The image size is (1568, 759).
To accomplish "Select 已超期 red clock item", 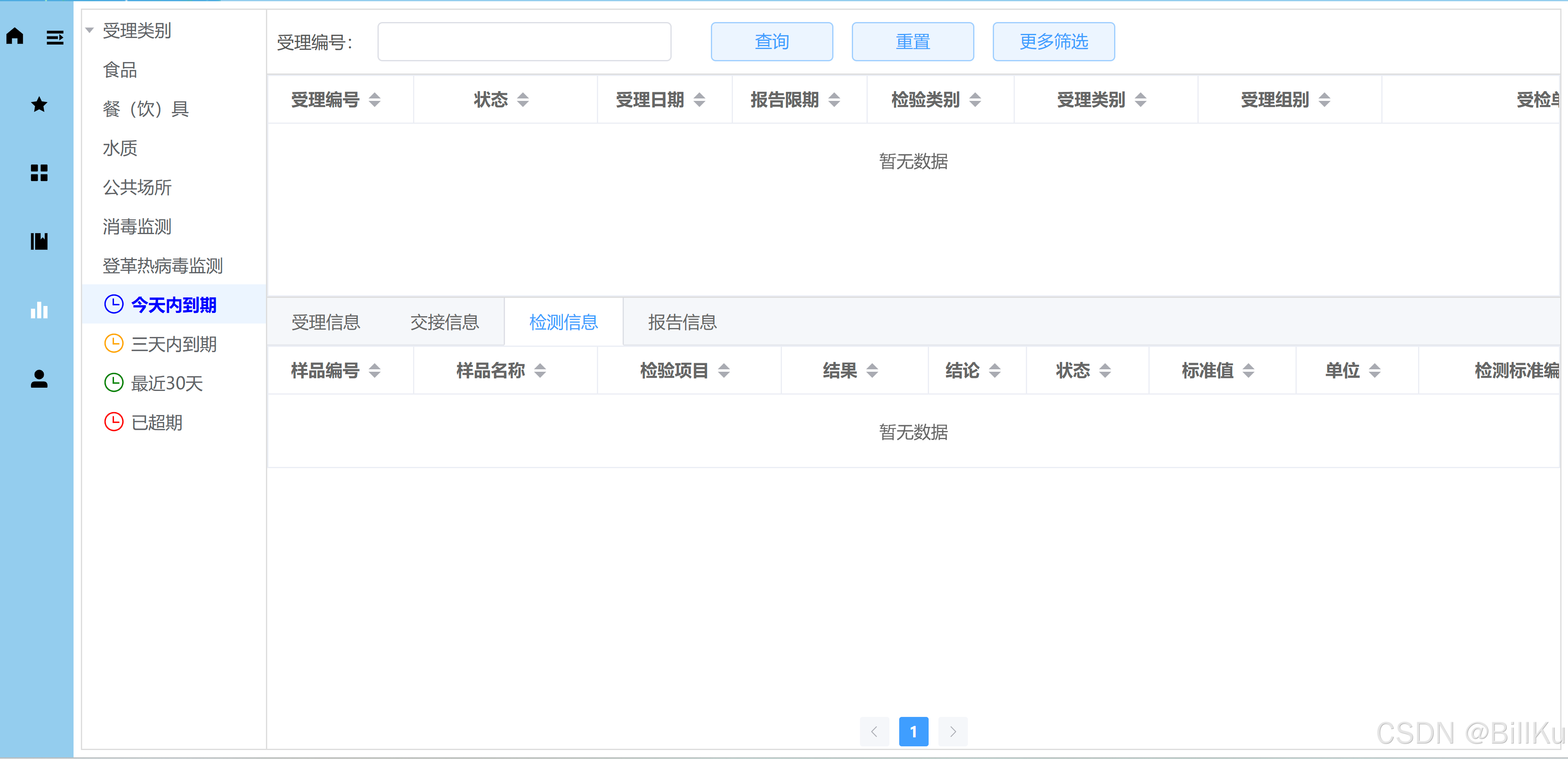I will click(x=156, y=422).
